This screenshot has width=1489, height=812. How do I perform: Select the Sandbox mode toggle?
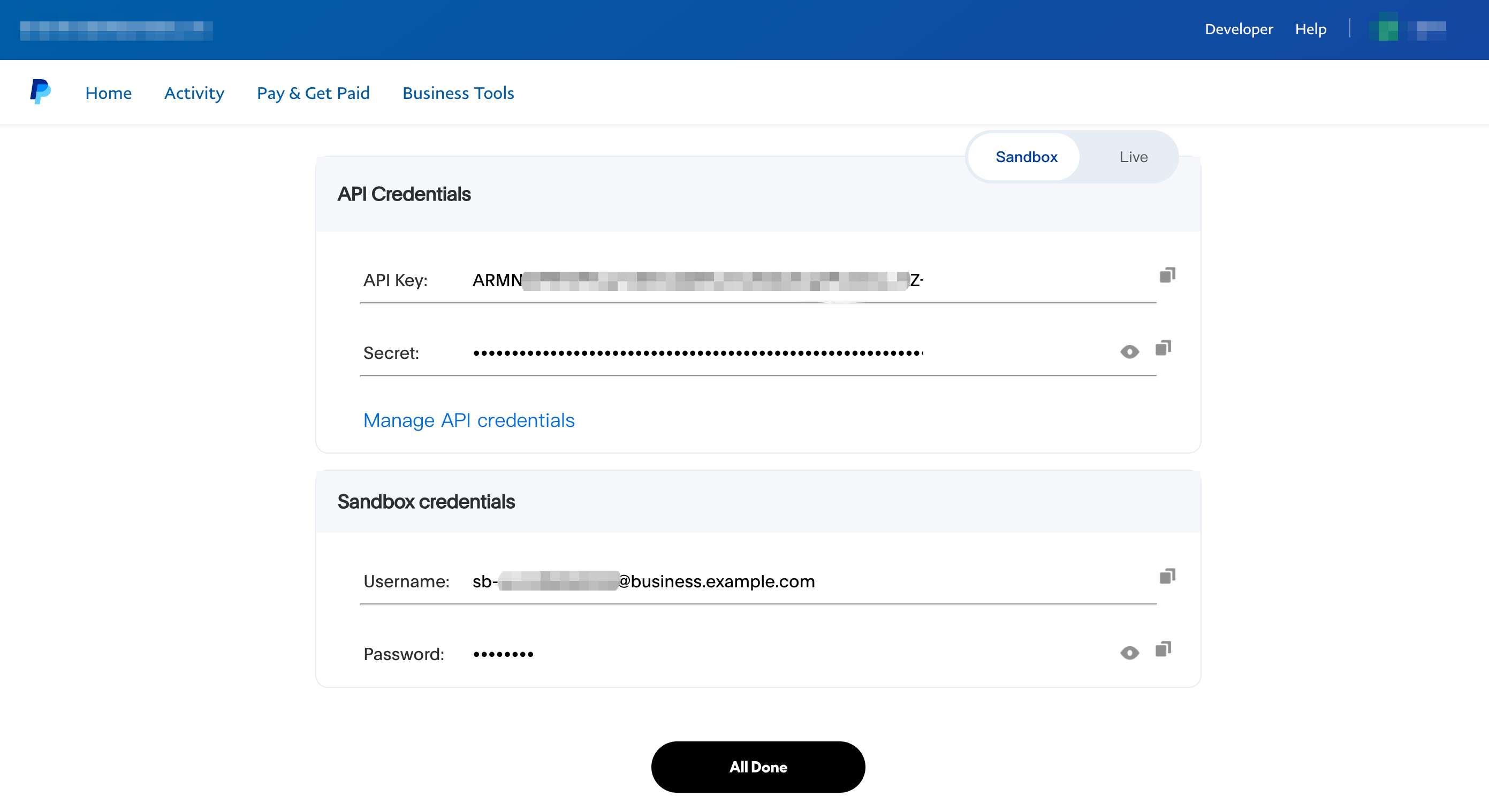point(1026,157)
